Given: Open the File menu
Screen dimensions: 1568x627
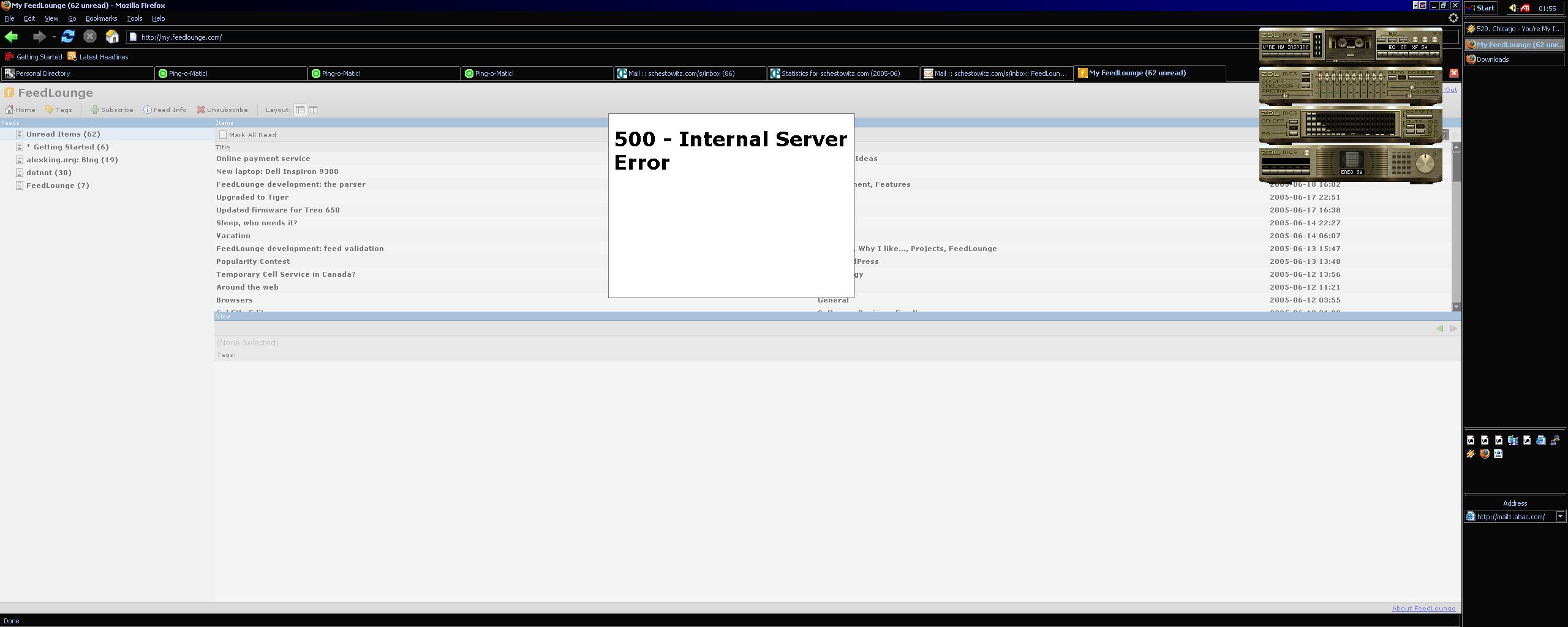Looking at the screenshot, I should [x=9, y=18].
